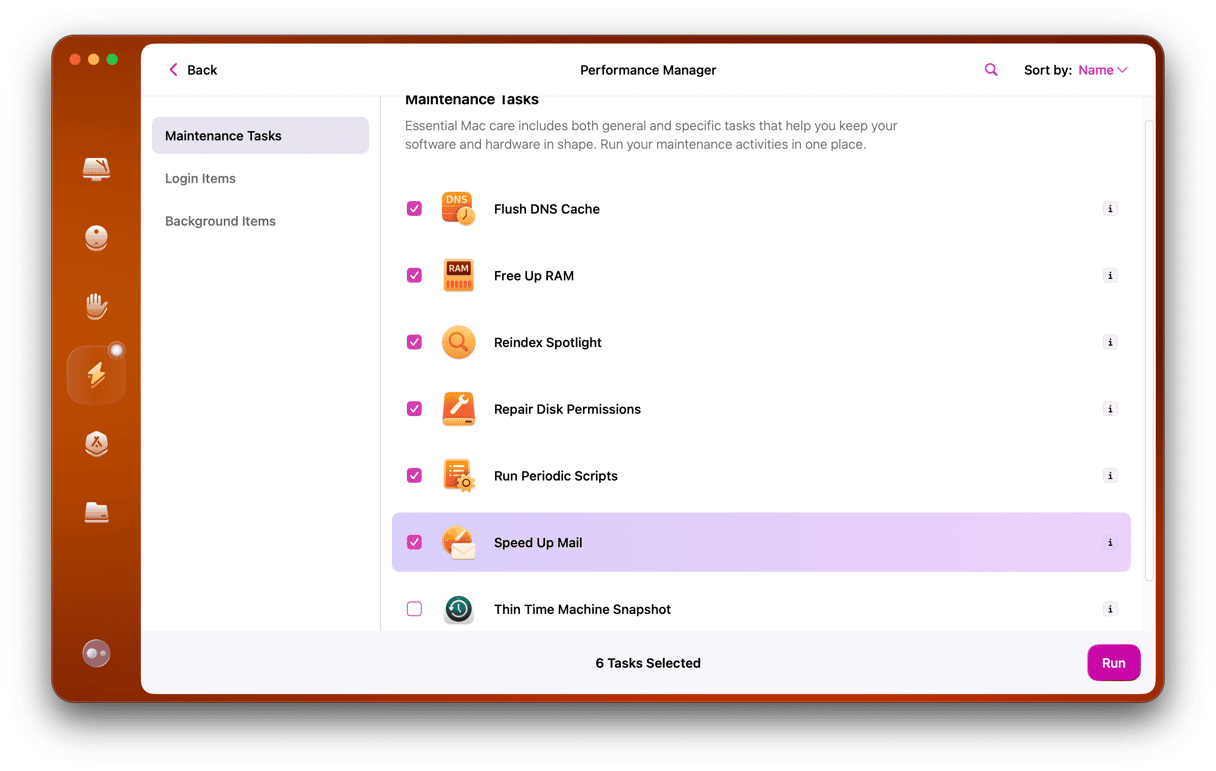Click the Thin Time Machine Snapshot label
This screenshot has height=771, width=1216.
pyautogui.click(x=582, y=609)
